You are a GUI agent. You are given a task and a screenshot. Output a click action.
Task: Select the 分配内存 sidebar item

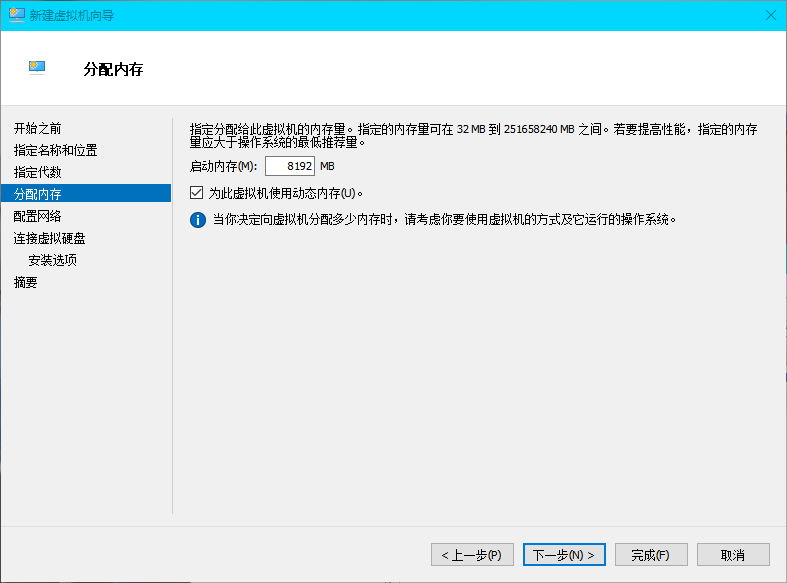[x=38, y=194]
